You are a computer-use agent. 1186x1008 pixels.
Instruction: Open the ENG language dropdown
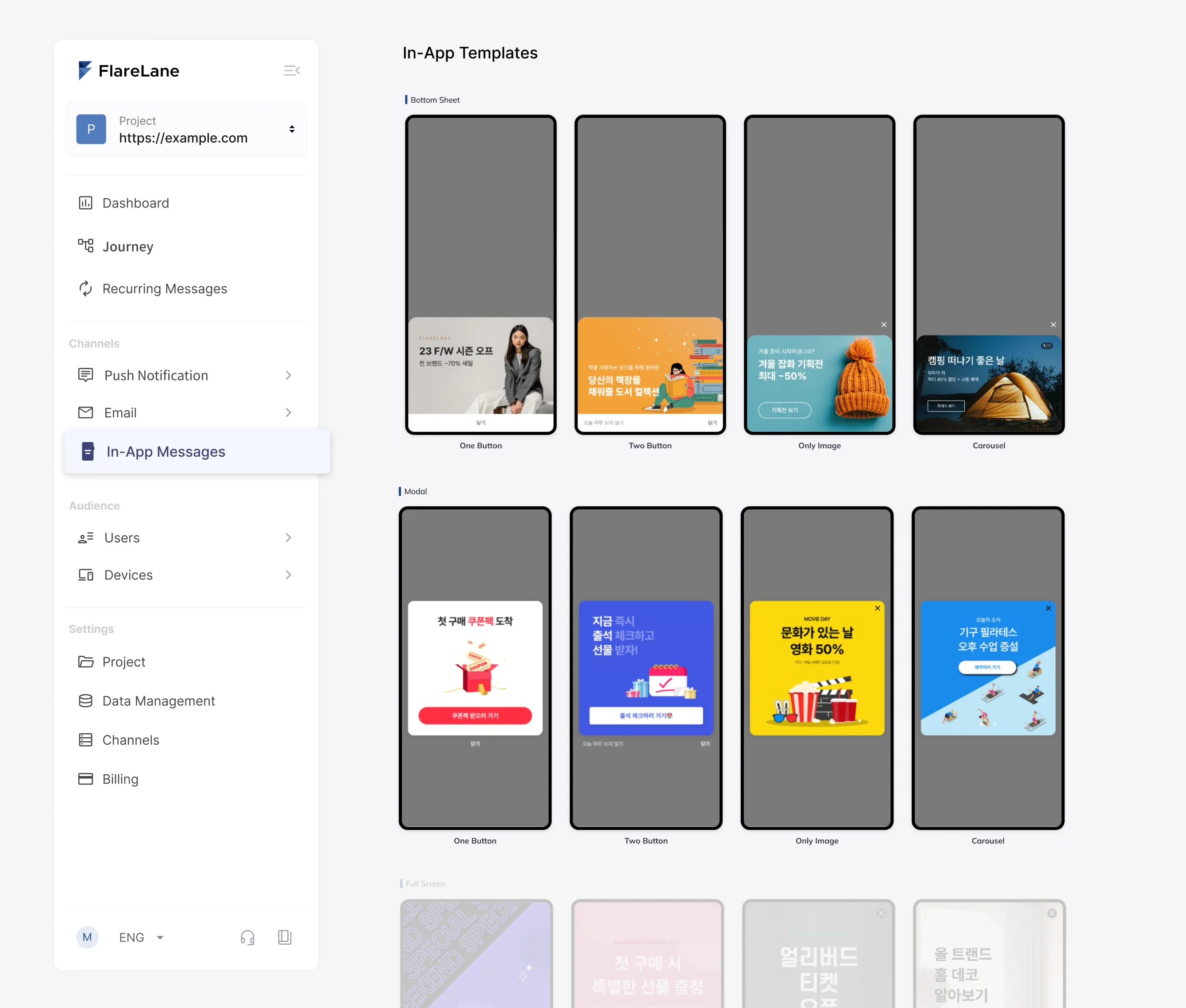(141, 937)
